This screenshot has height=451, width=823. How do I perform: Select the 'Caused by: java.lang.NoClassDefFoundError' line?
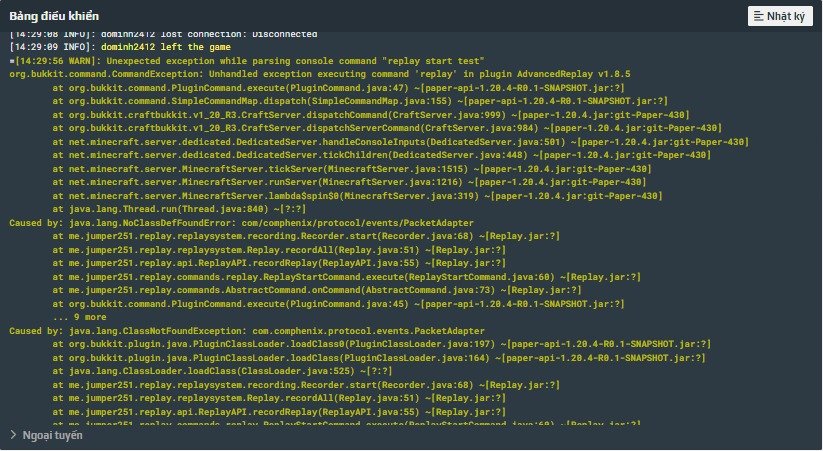[x=241, y=223]
